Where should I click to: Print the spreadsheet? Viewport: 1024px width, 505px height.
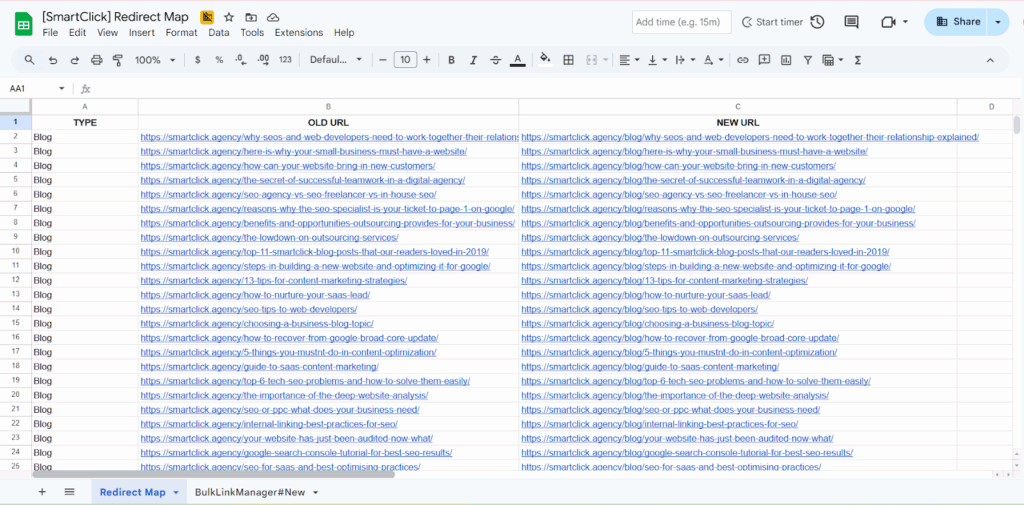[97, 60]
